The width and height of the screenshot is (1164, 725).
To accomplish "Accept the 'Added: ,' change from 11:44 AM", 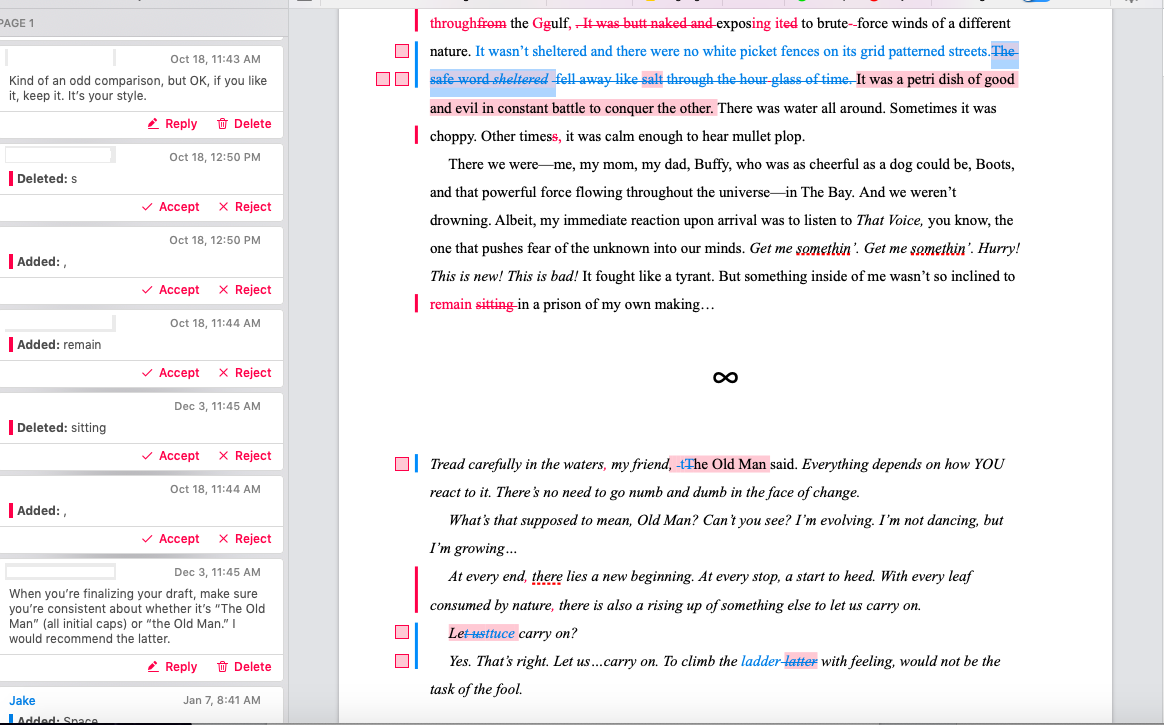I will 171,539.
